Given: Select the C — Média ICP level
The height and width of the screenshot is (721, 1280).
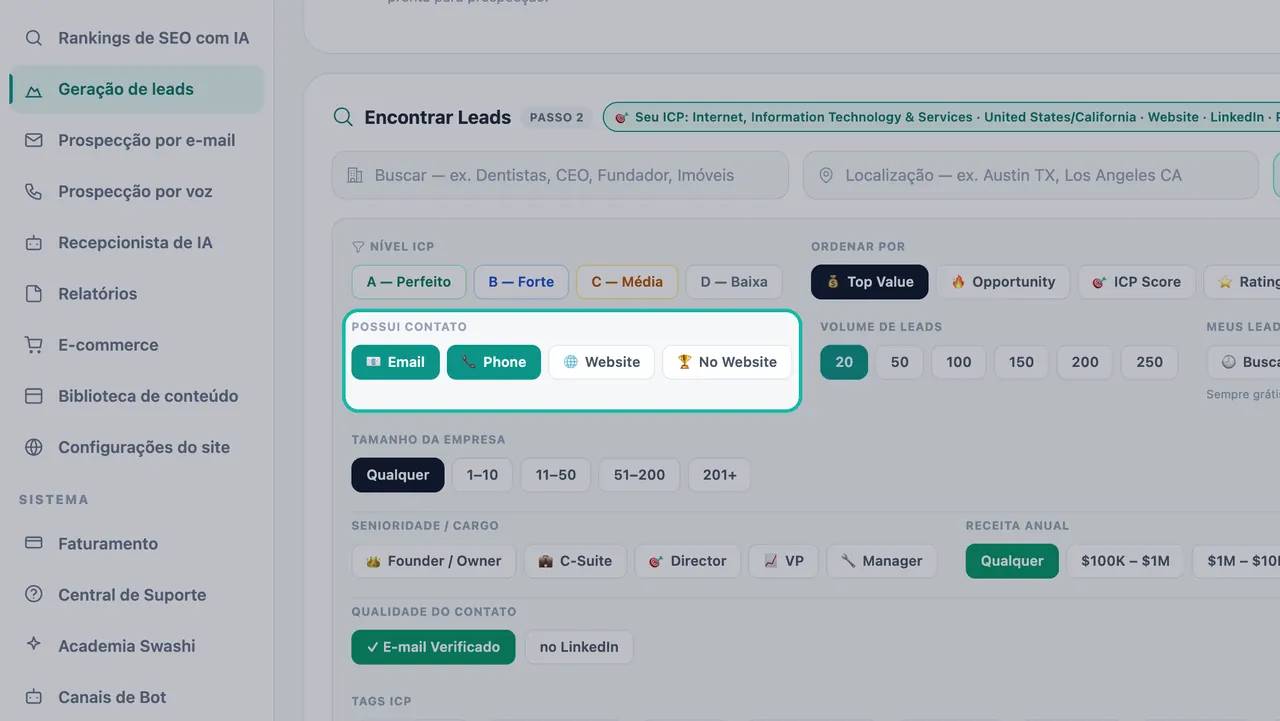Looking at the screenshot, I should point(627,282).
